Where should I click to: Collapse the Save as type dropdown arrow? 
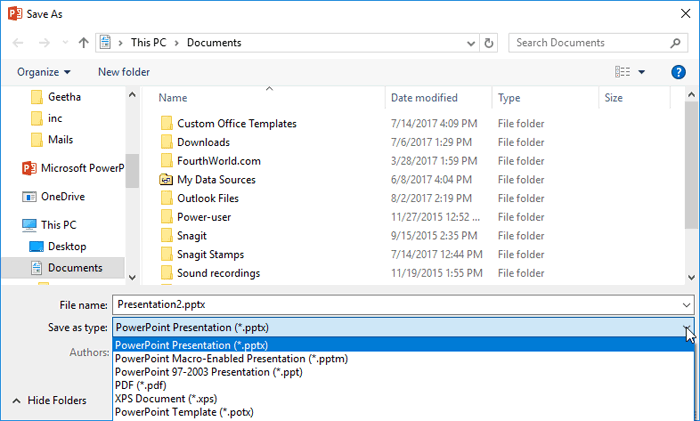686,327
